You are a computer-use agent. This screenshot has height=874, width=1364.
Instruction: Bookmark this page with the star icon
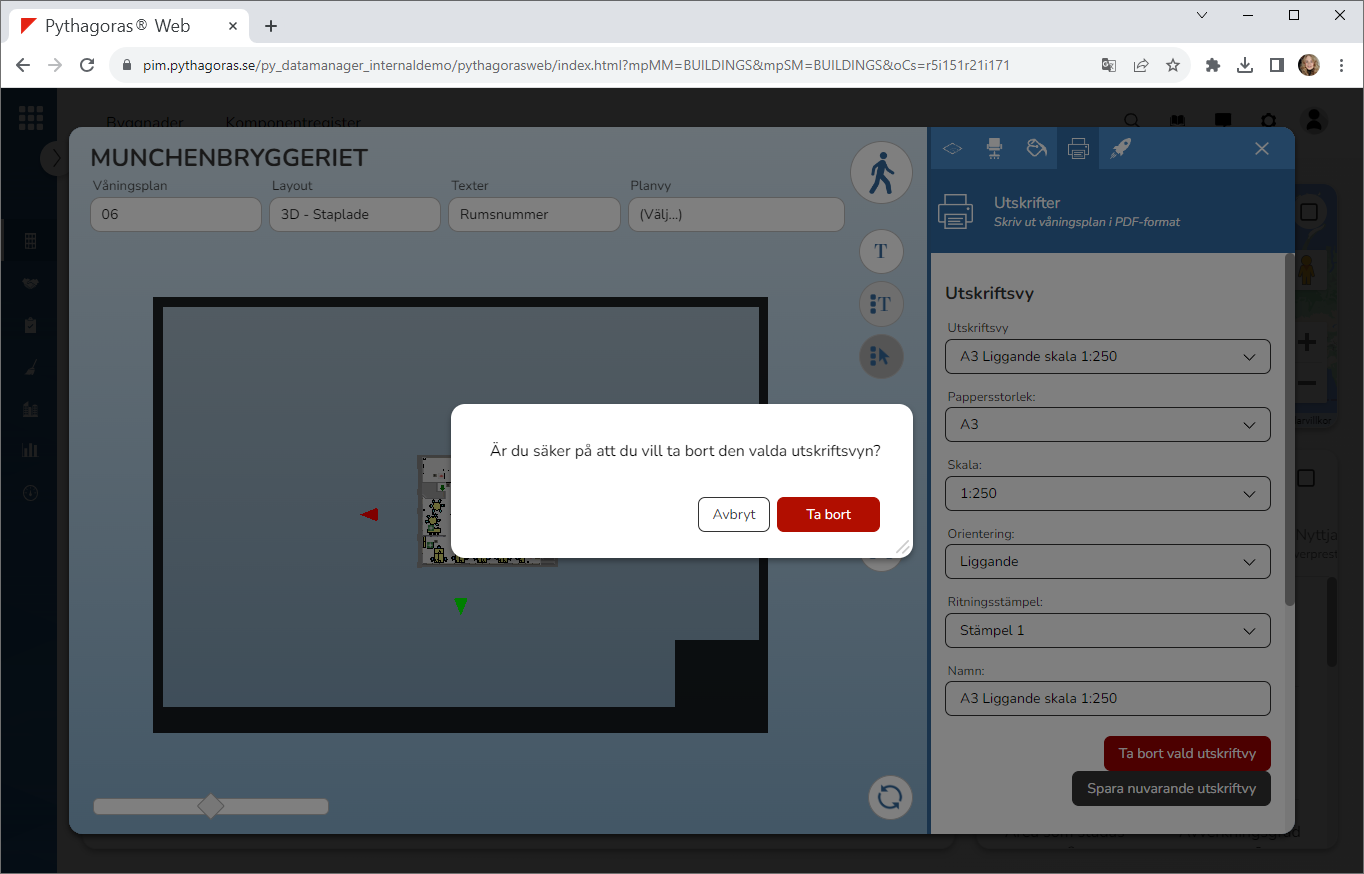pyautogui.click(x=1173, y=65)
